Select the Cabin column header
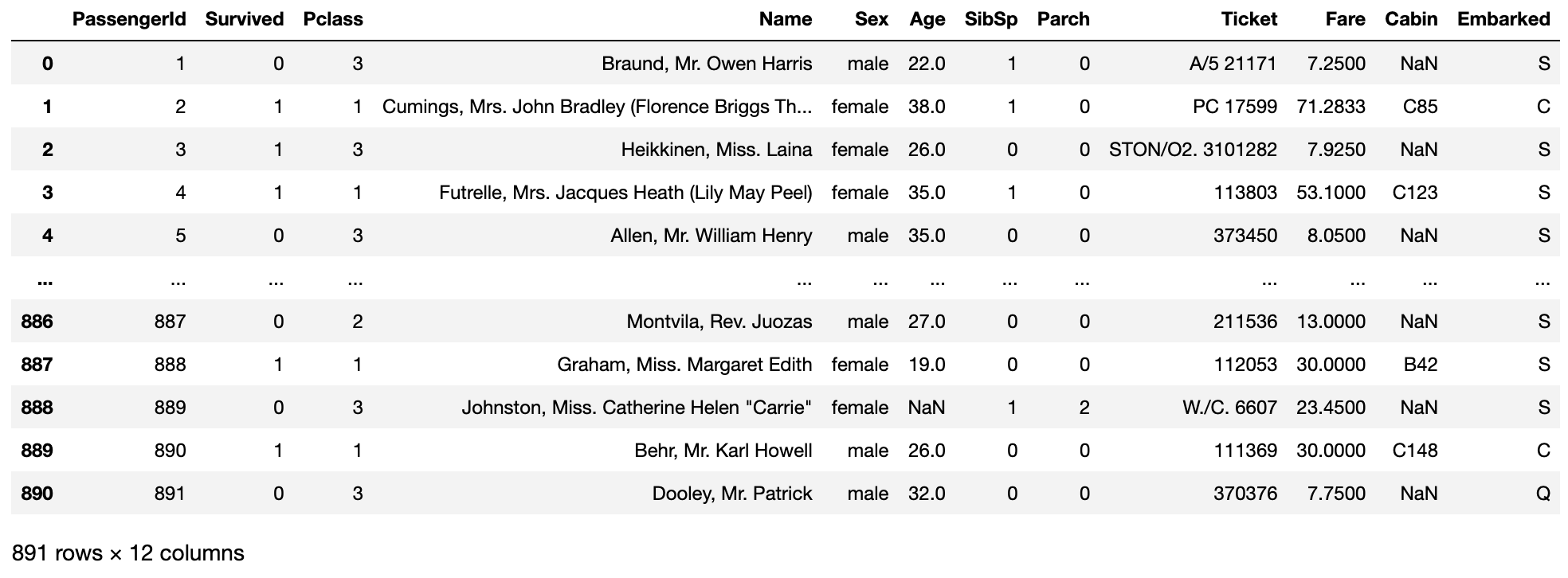Image resolution: width=1568 pixels, height=578 pixels. pos(1411,19)
